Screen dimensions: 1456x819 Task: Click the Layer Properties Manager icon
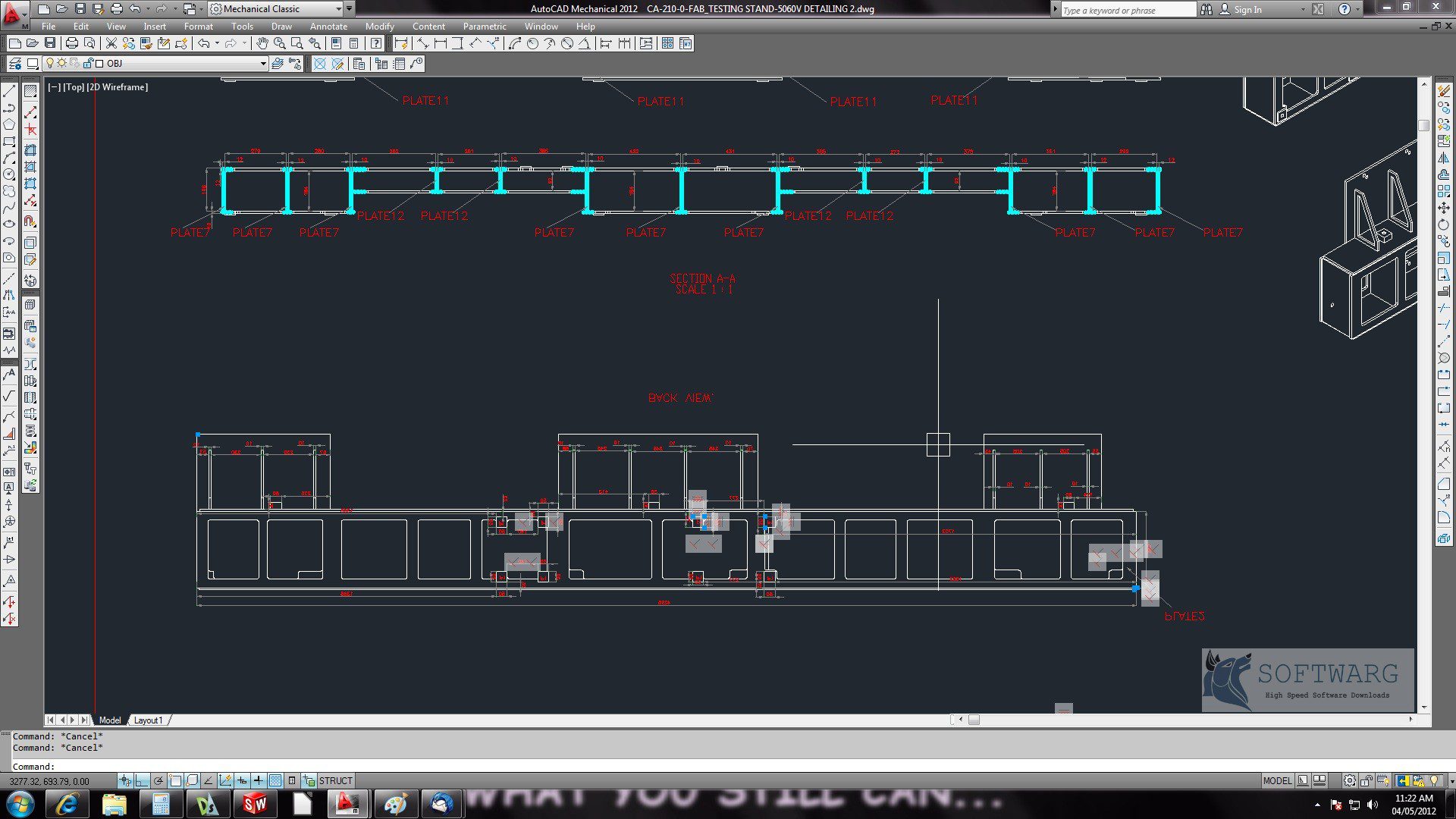pos(15,63)
